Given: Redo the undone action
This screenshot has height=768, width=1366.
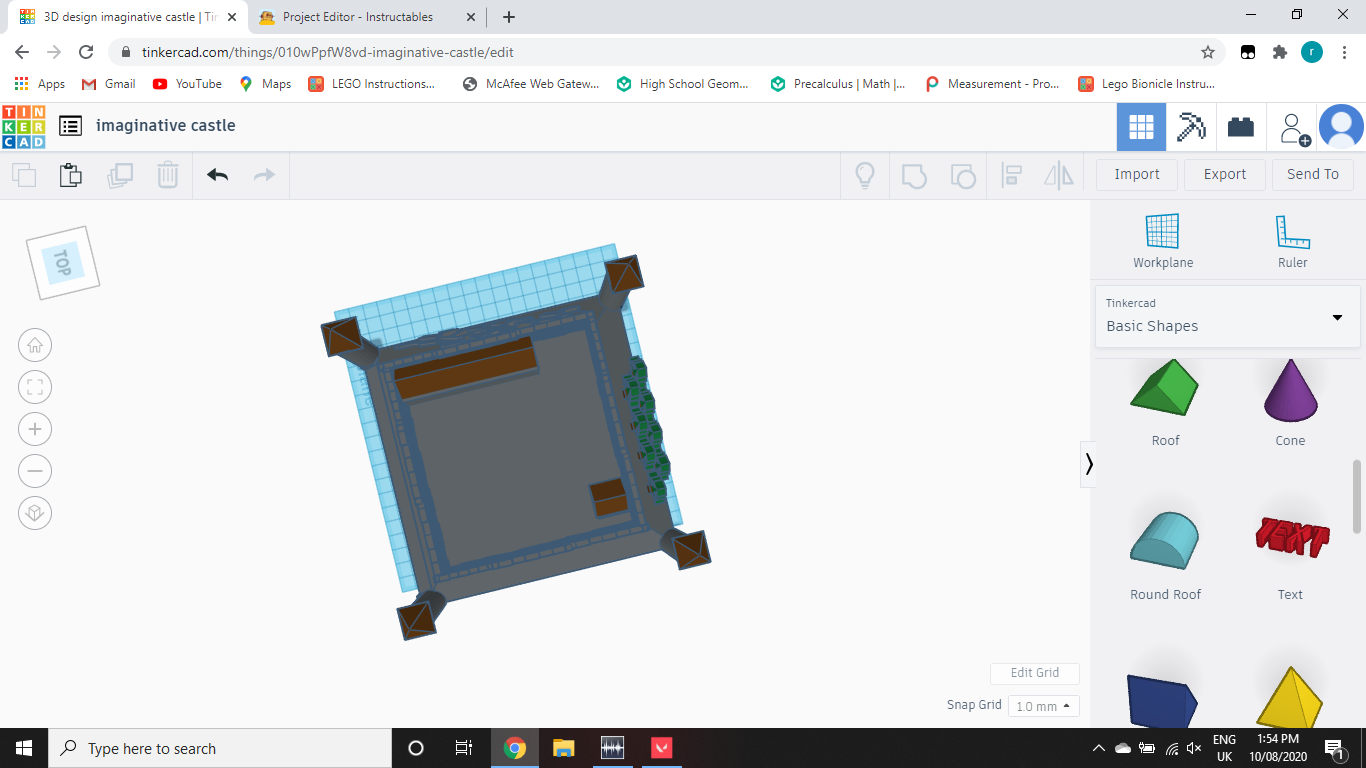Looking at the screenshot, I should coord(264,175).
